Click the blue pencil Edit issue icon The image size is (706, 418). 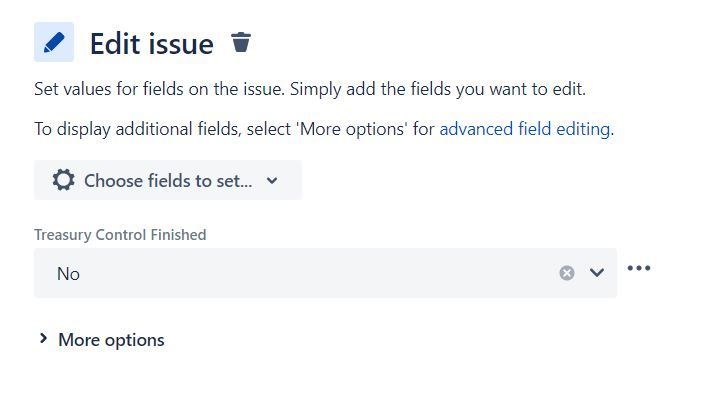pyautogui.click(x=54, y=42)
